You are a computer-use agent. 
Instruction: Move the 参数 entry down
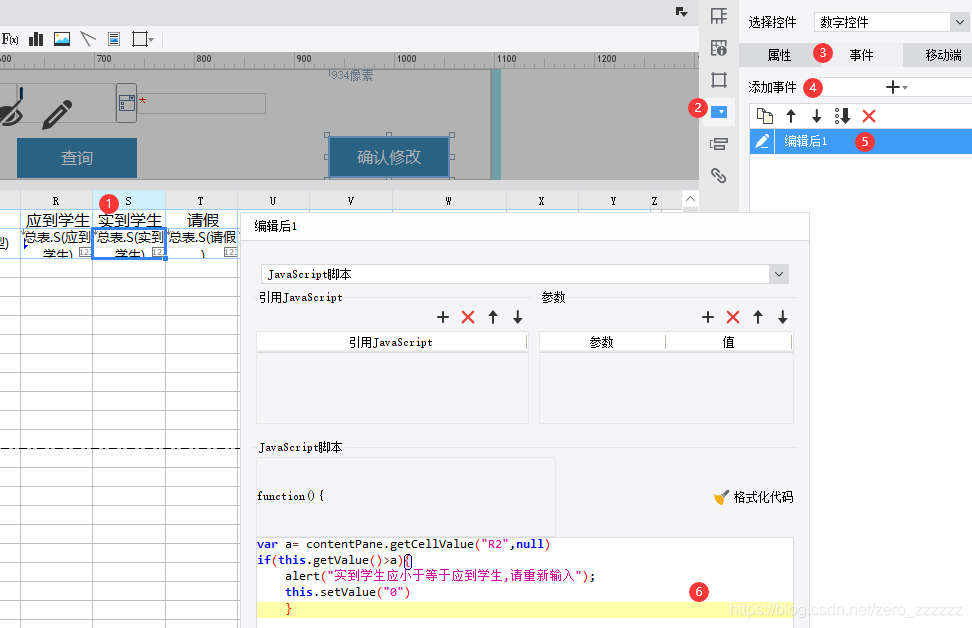pyautogui.click(x=783, y=317)
